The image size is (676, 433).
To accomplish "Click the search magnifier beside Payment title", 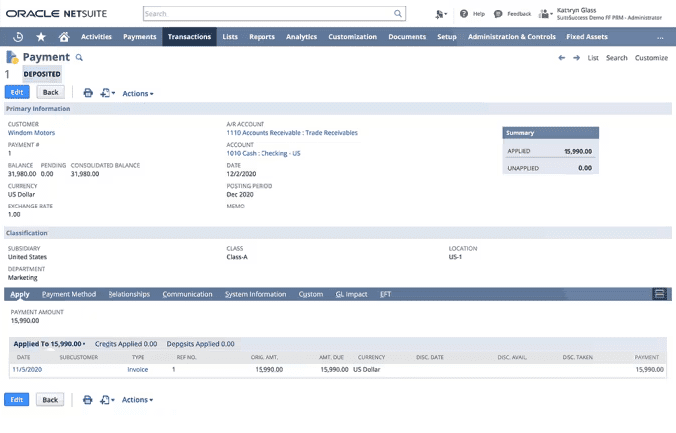I will [x=79, y=59].
